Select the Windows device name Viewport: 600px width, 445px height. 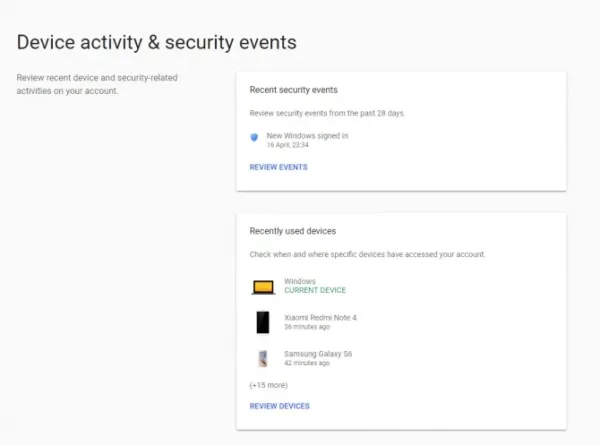300,281
